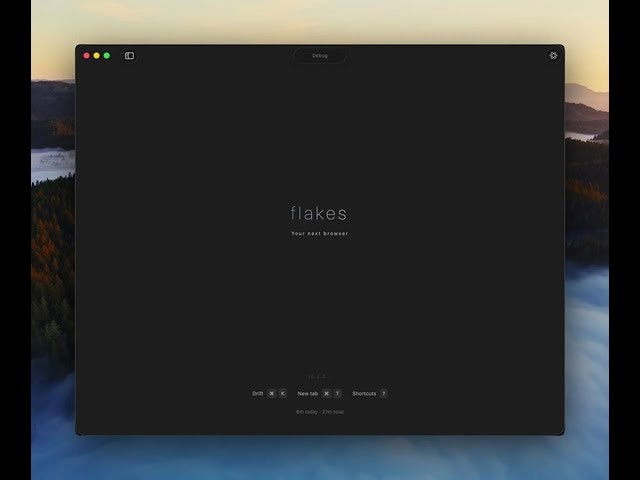Click the "Your next browser" tagline
Image resolution: width=640 pixels, height=480 pixels.
(x=319, y=234)
